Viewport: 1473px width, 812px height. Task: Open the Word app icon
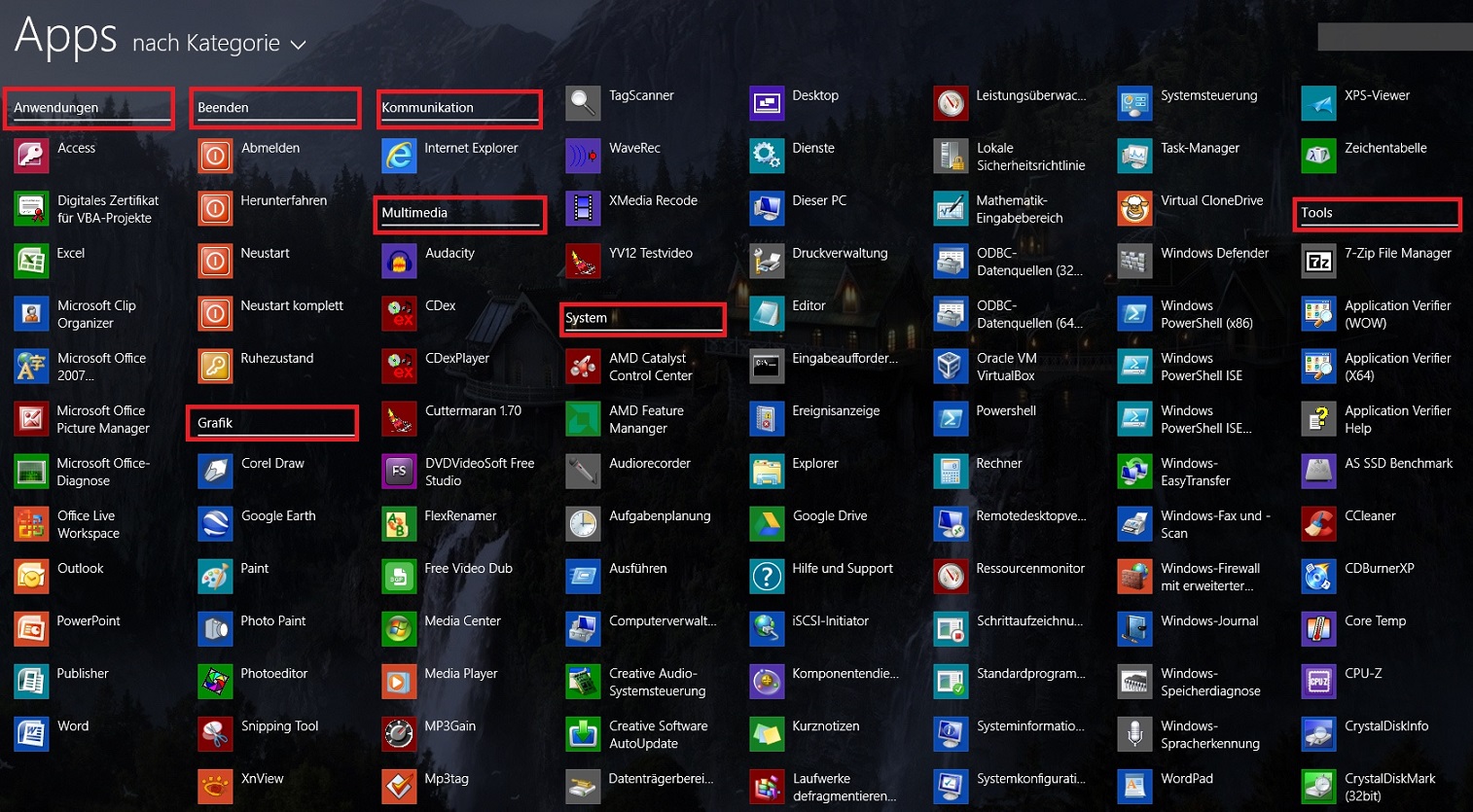[31, 733]
